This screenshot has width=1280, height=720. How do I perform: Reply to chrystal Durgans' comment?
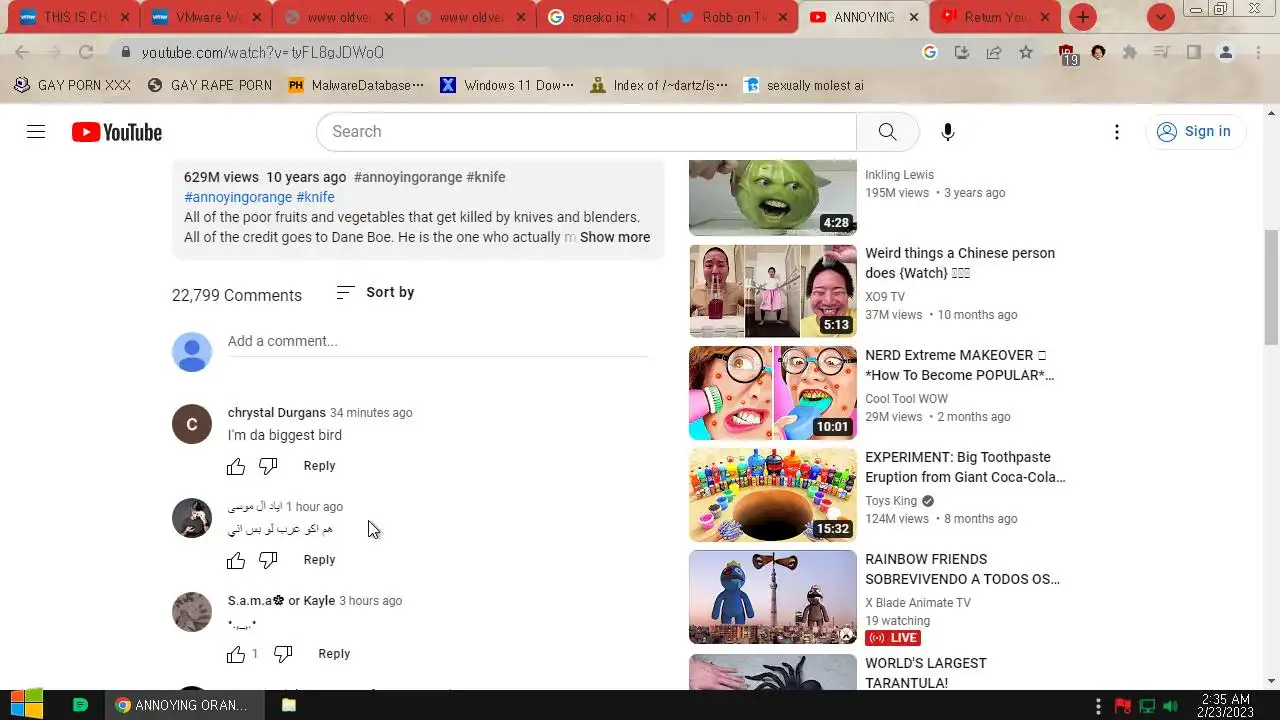point(319,466)
